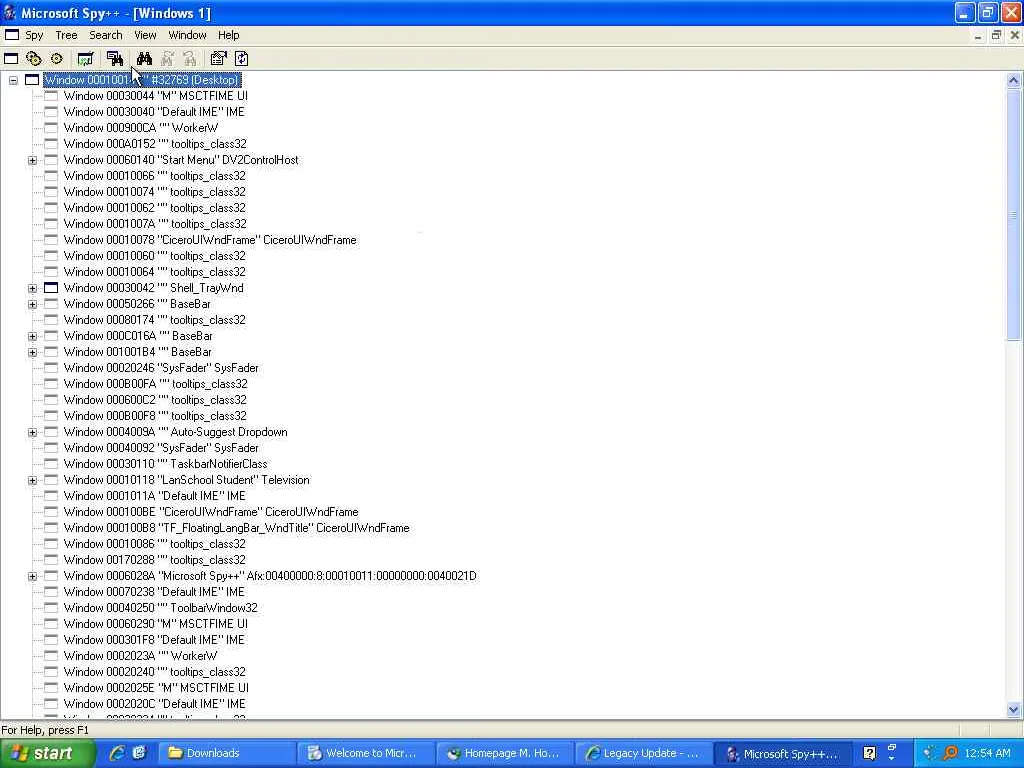
Task: Click the Properties toolbar icon
Action: coord(218,59)
